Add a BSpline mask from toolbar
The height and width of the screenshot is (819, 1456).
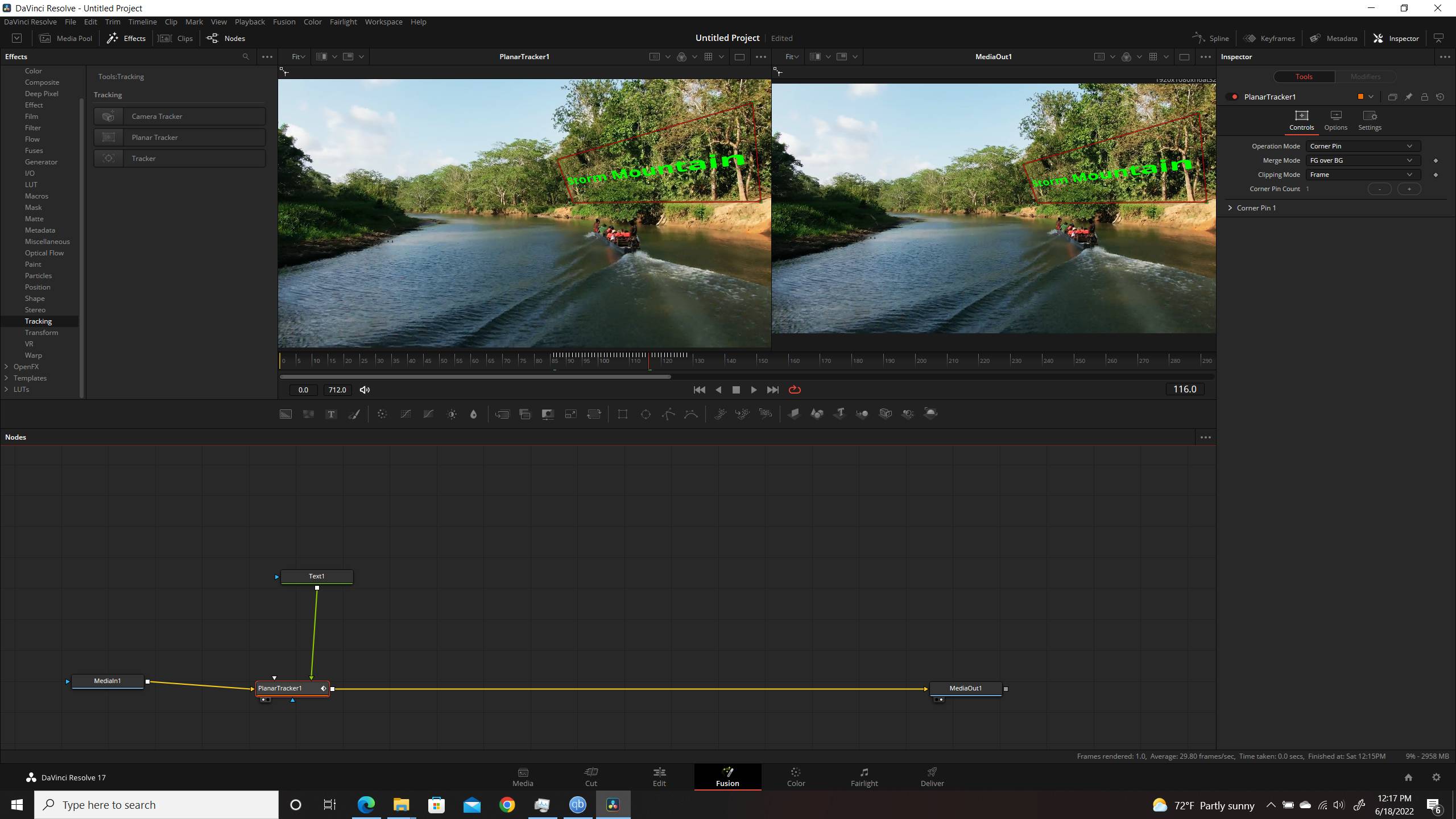pos(691,414)
